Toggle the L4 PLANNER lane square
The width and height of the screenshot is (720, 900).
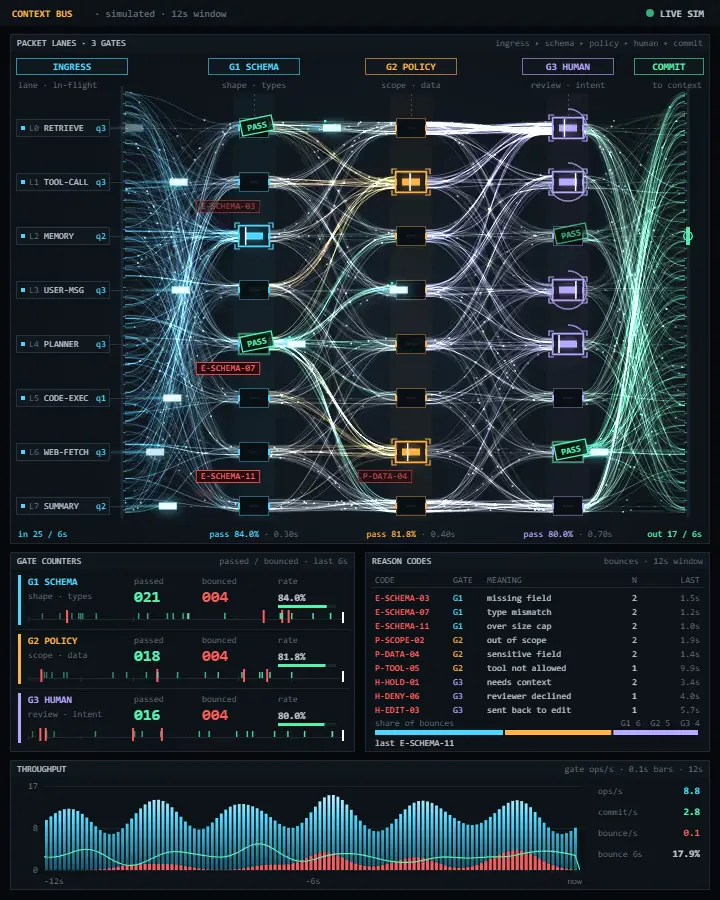[x=23, y=344]
